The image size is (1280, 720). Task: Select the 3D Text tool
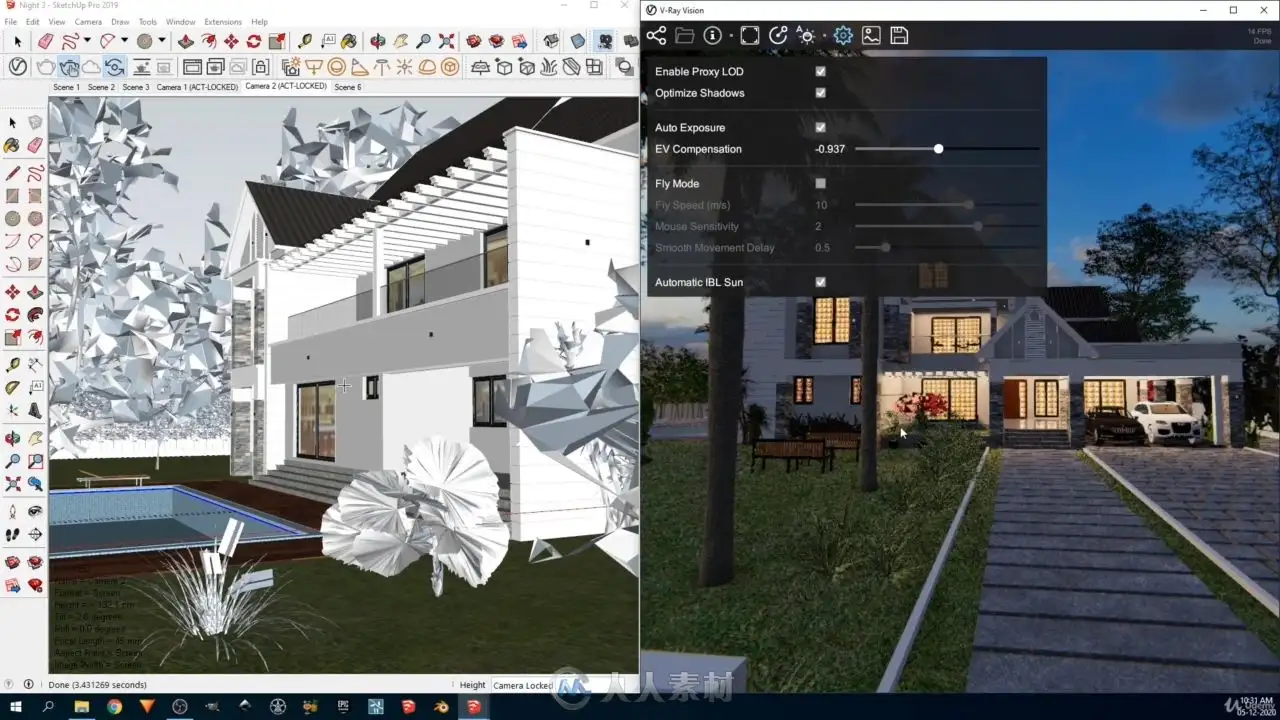(x=35, y=410)
